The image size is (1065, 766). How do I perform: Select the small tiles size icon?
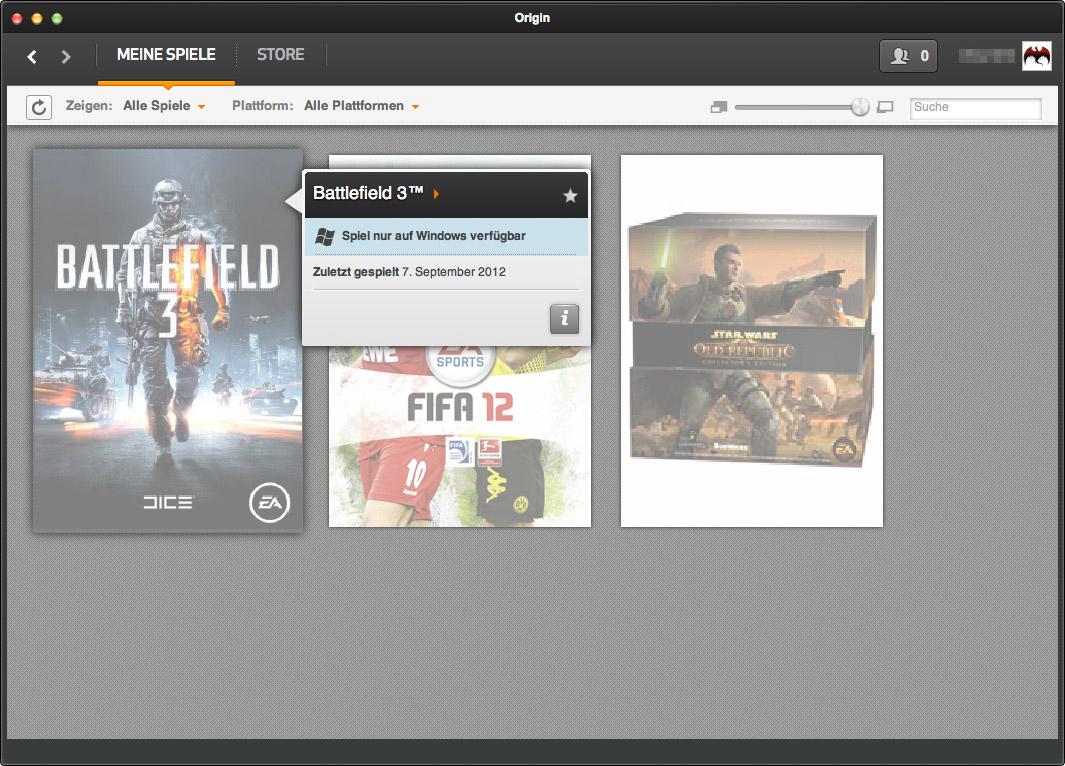click(x=719, y=107)
